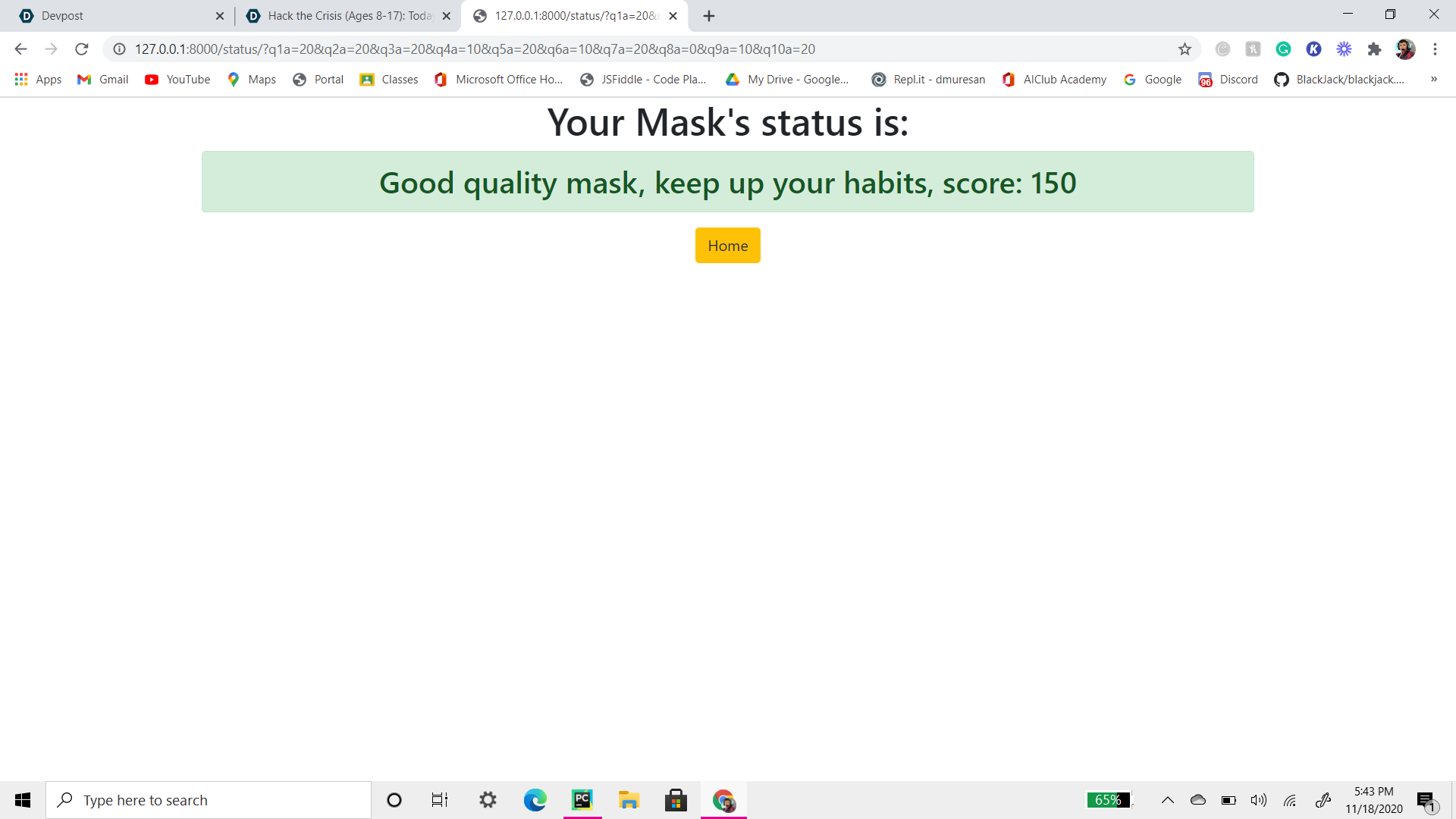The width and height of the screenshot is (1456, 819).
Task: Bookmark this page with star icon
Action: [1185, 49]
